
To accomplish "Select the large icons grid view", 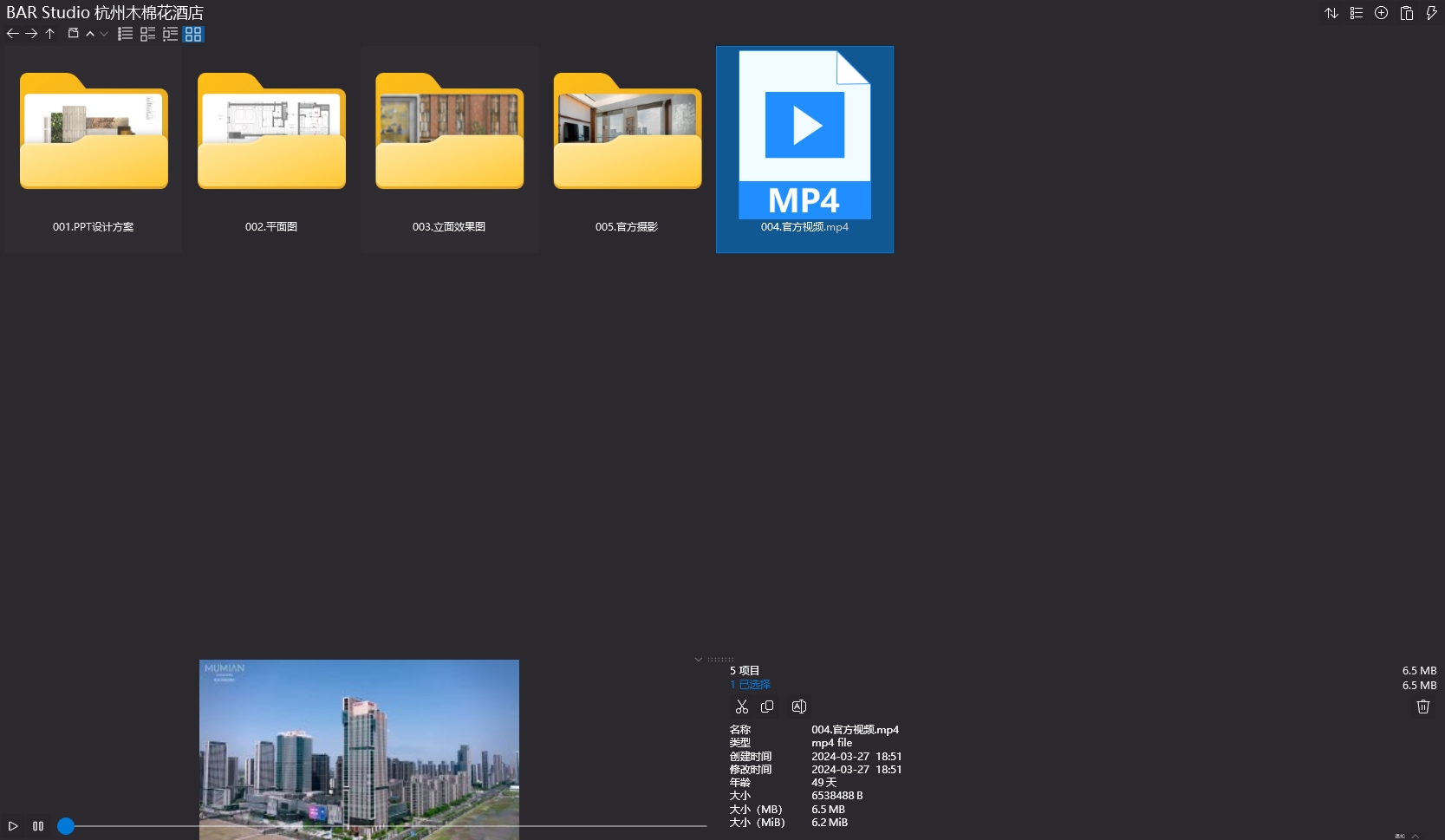I will (193, 34).
